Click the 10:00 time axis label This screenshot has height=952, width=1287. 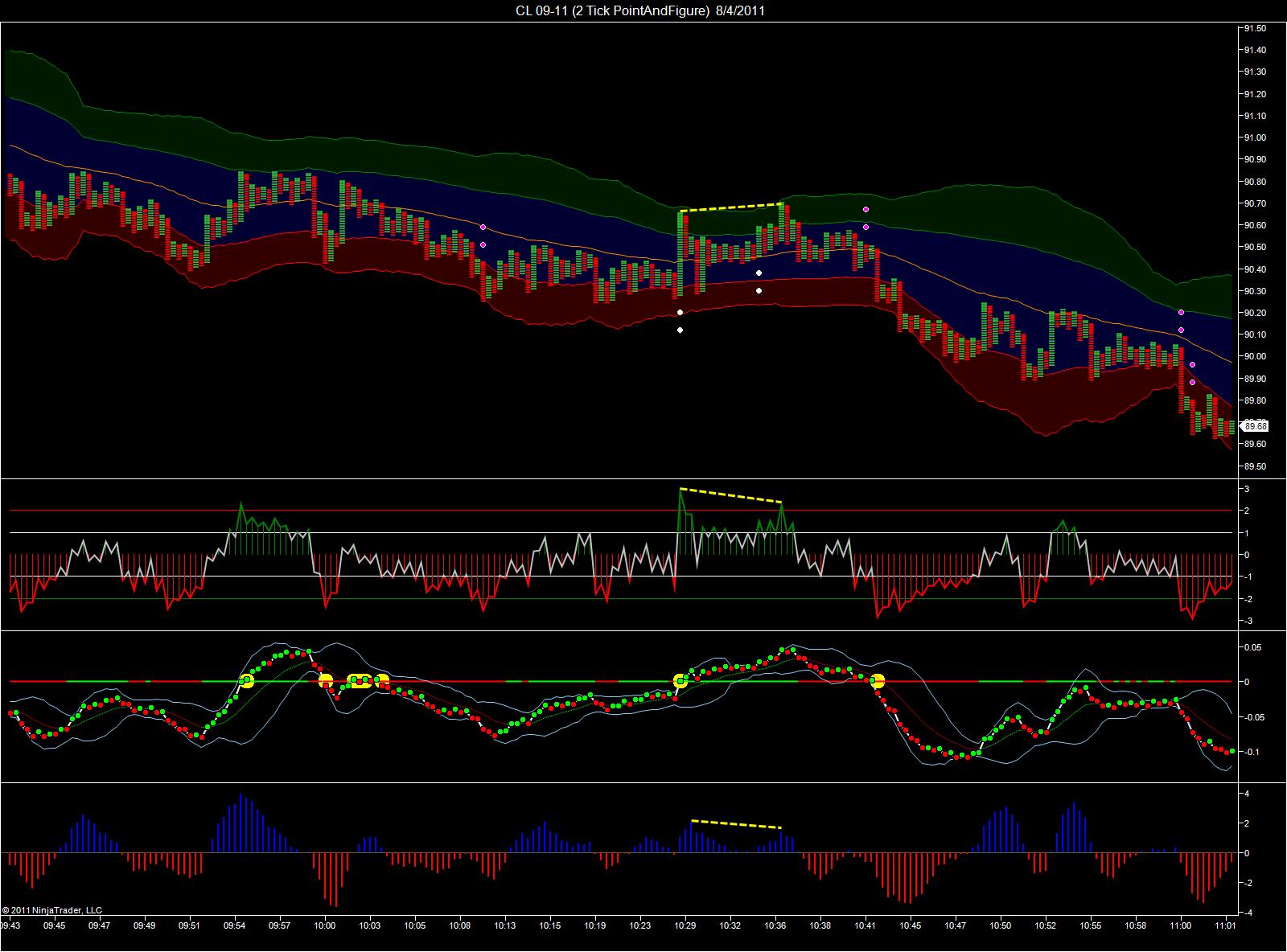tap(325, 925)
